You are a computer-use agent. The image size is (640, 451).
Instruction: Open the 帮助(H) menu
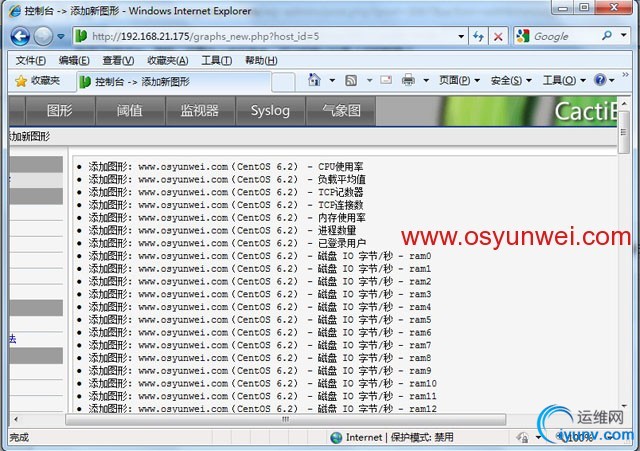click(x=261, y=61)
